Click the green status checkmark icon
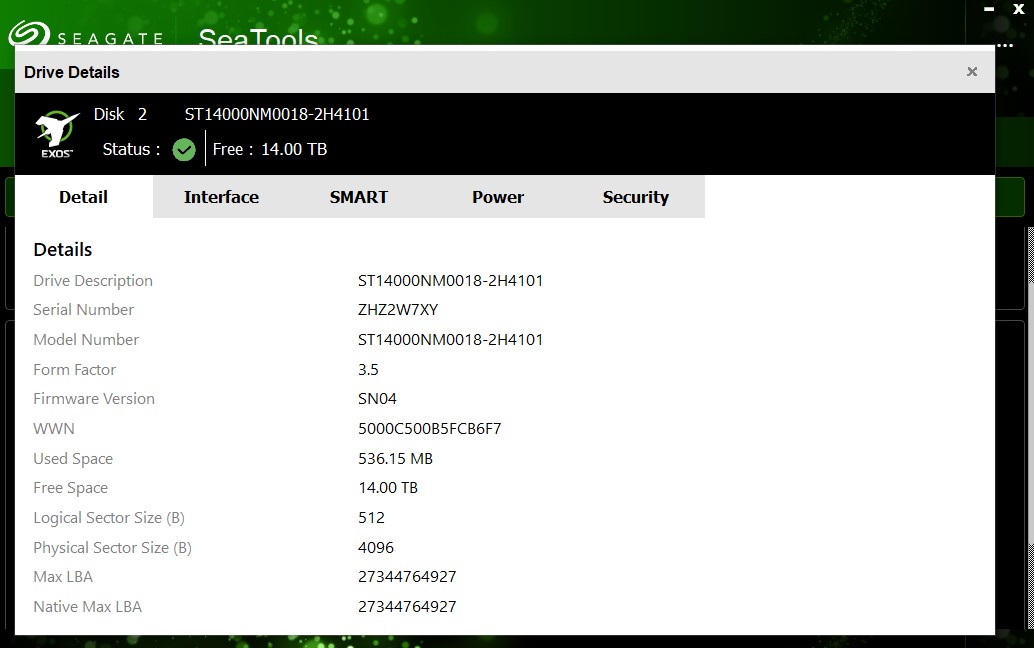This screenshot has width=1034, height=648. pos(184,150)
